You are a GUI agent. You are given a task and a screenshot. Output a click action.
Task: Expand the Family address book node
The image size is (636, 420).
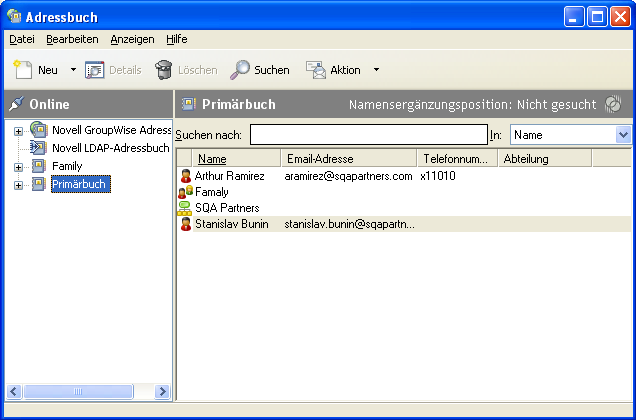18,167
